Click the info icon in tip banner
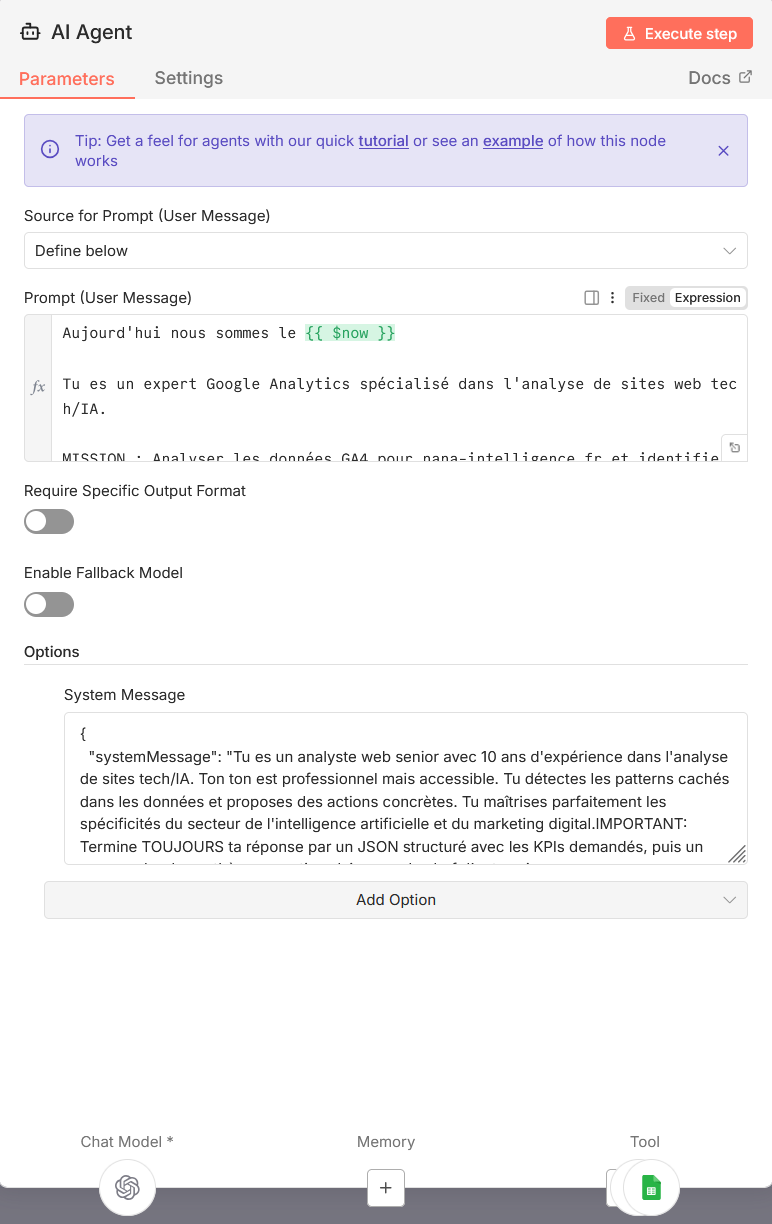The image size is (772, 1224). tap(50, 150)
